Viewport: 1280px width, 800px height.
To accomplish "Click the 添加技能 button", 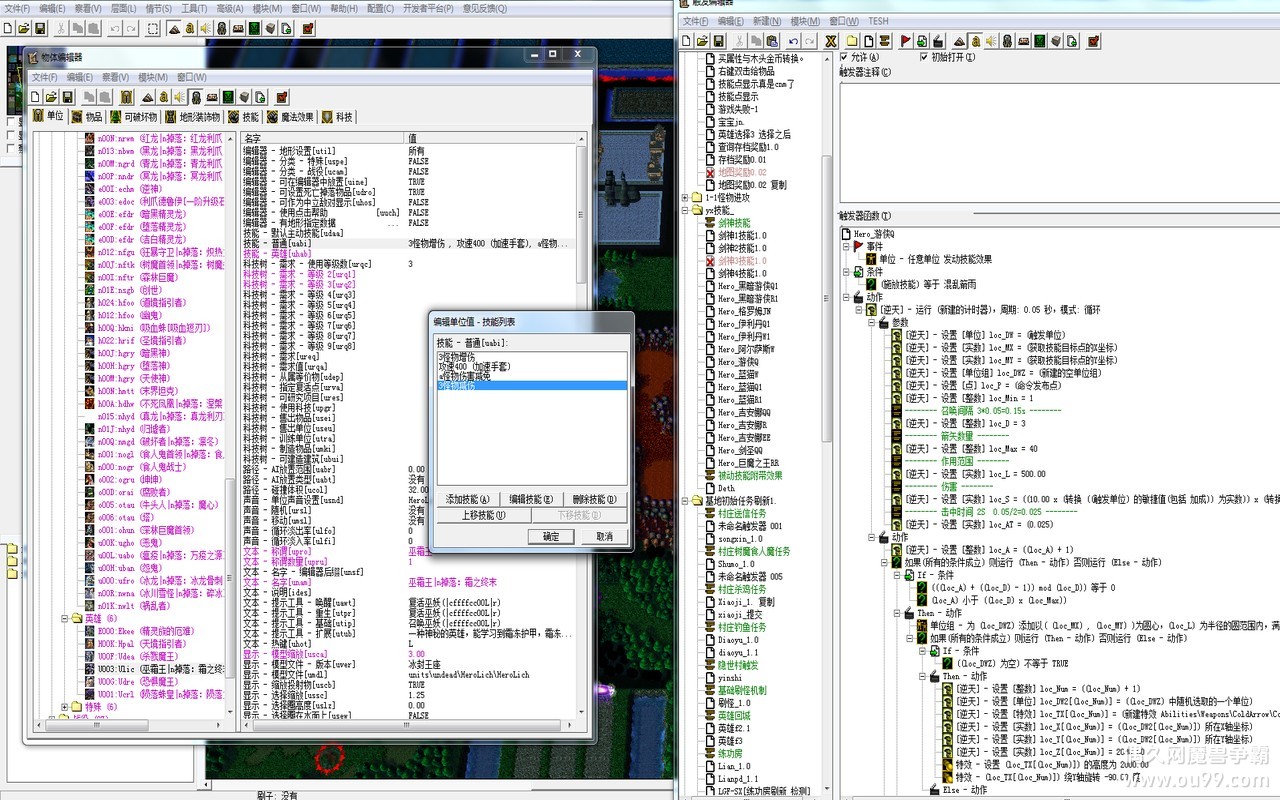I will click(x=468, y=499).
